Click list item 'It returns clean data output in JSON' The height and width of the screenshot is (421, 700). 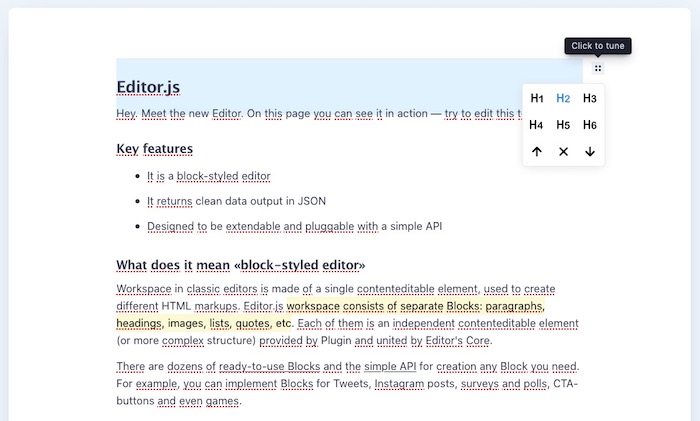click(237, 201)
